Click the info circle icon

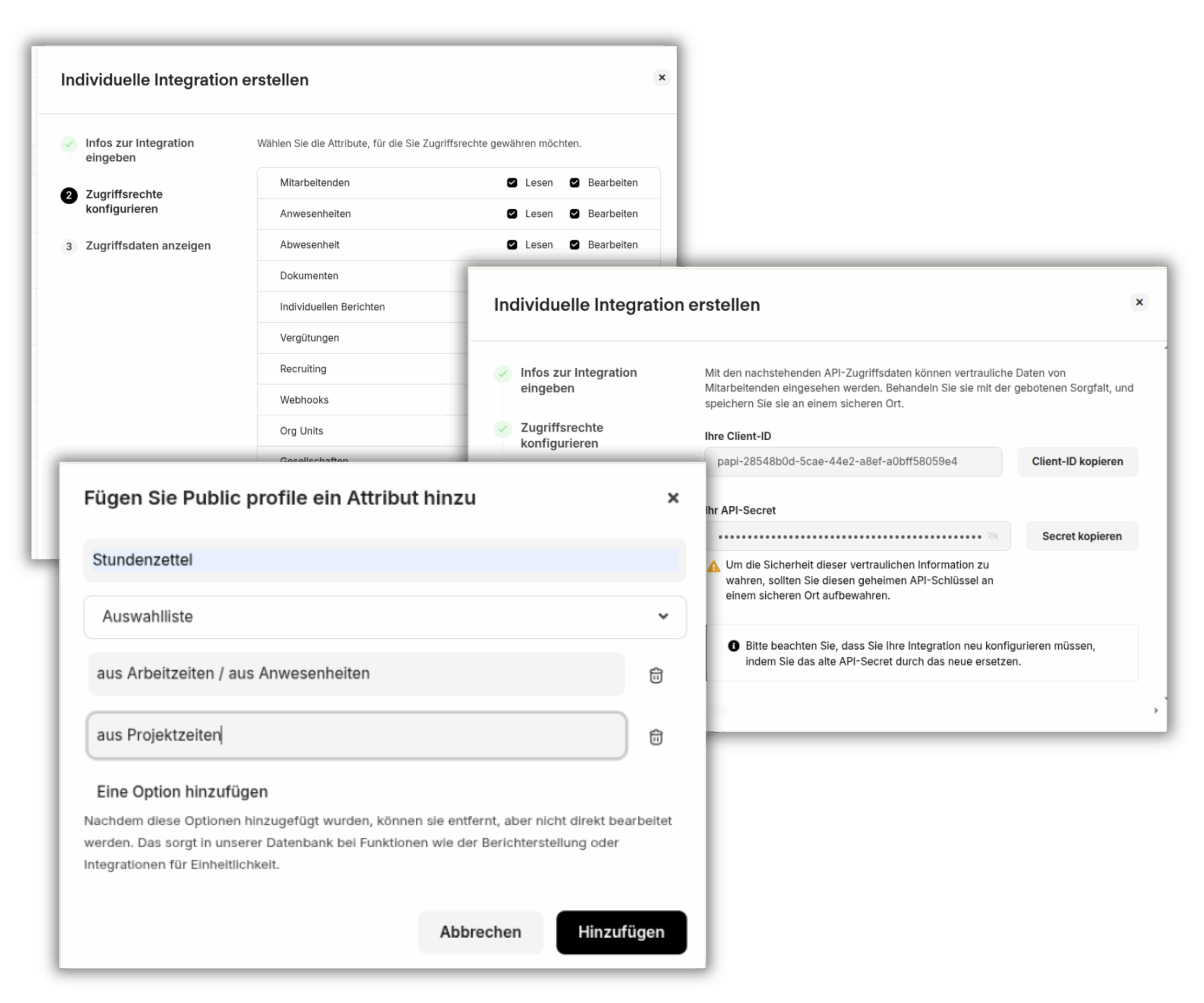pyautogui.click(x=733, y=646)
